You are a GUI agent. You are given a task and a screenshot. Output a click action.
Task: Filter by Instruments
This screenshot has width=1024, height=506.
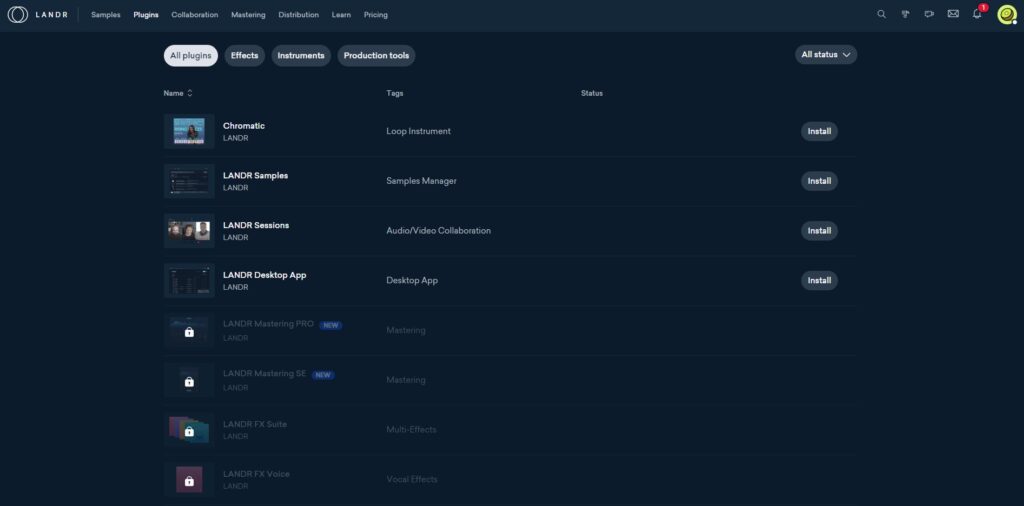coord(301,55)
